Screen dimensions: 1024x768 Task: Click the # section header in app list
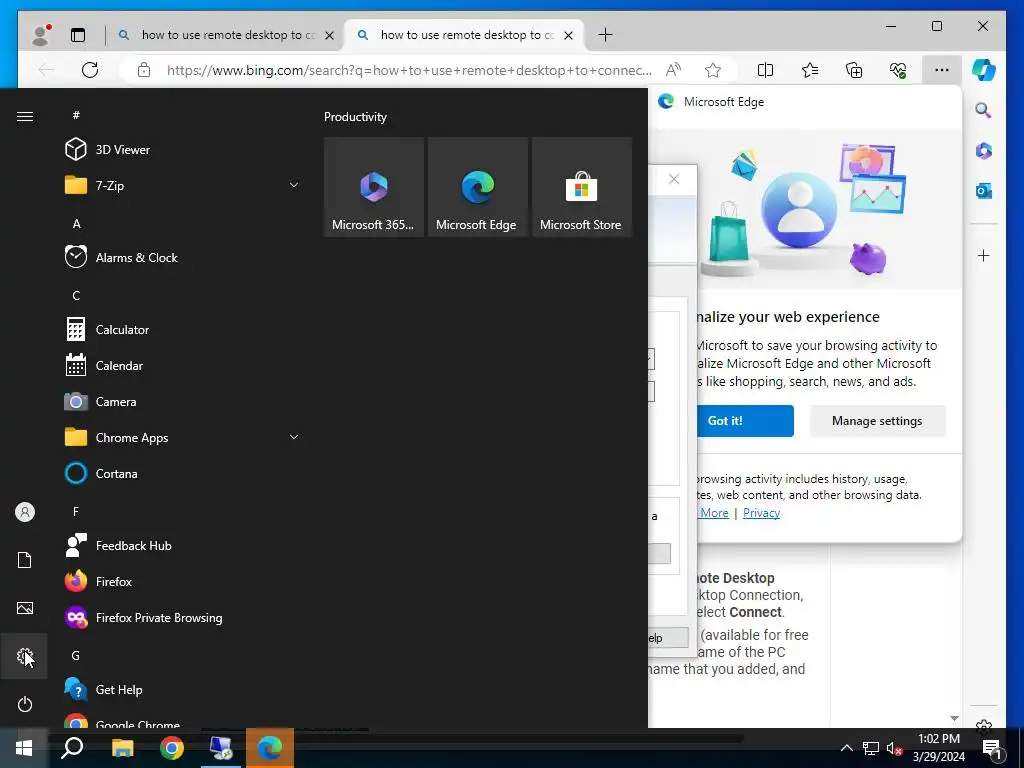click(76, 116)
